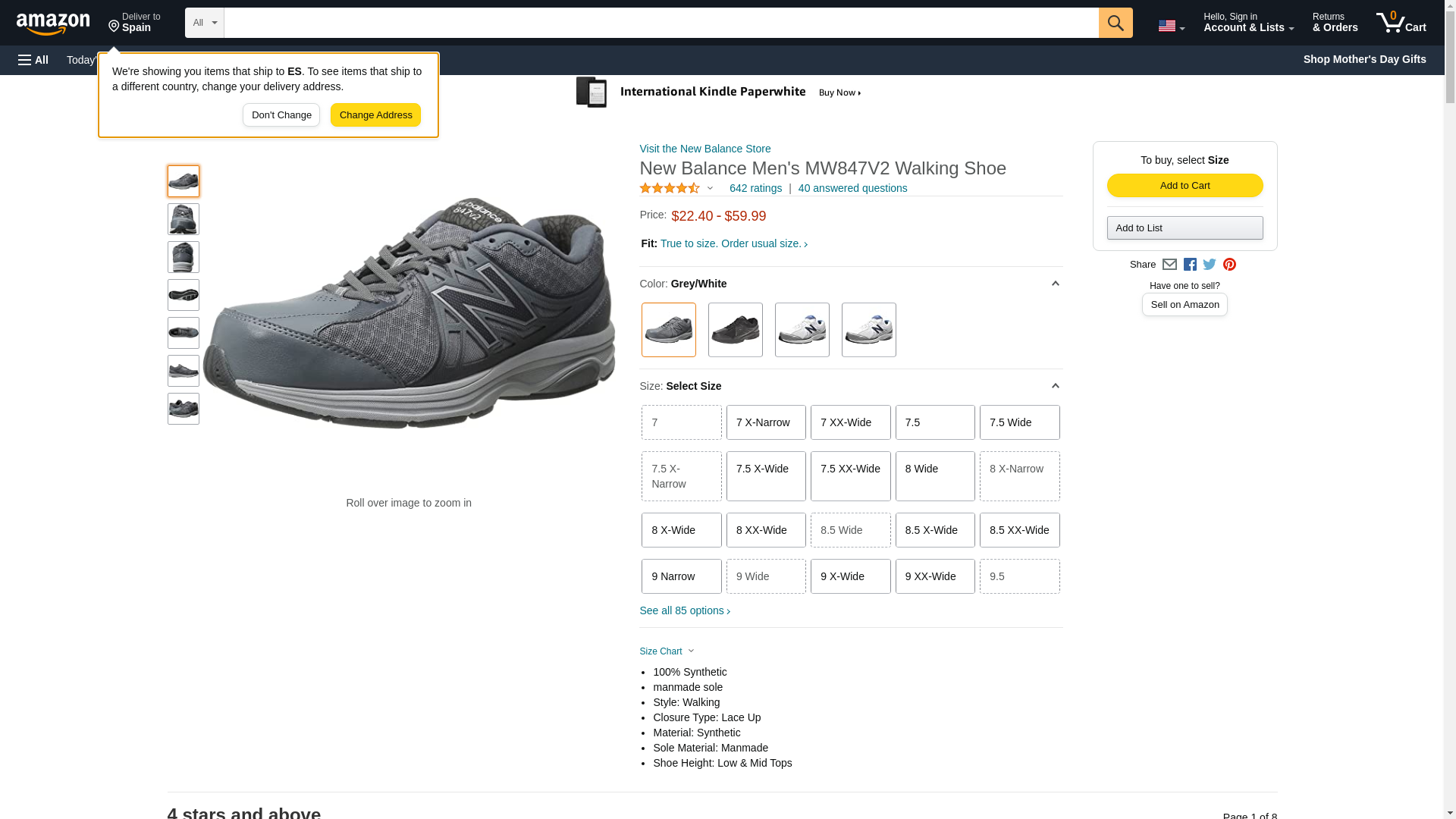Viewport: 1456px width, 819px height.
Task: Select size 7.5 Wide
Action: pyautogui.click(x=1019, y=422)
